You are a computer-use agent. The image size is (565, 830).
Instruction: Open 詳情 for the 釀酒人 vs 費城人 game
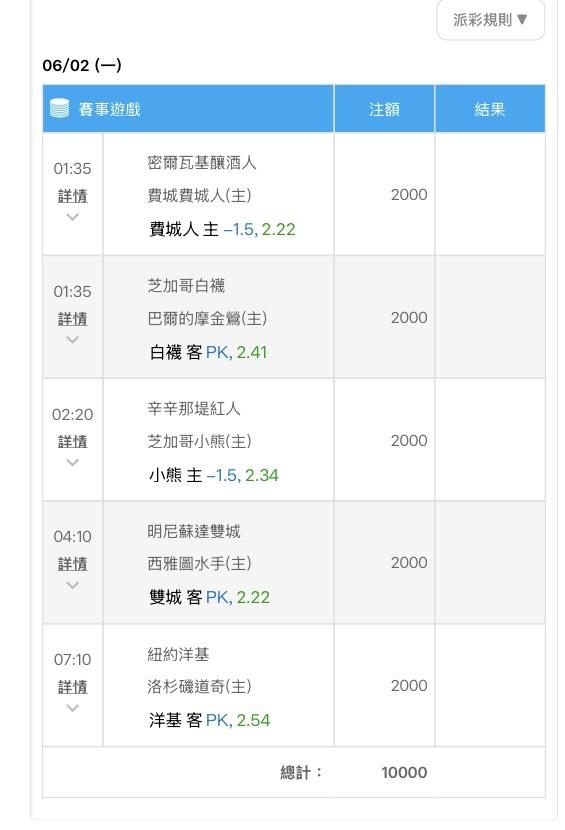click(x=73, y=196)
